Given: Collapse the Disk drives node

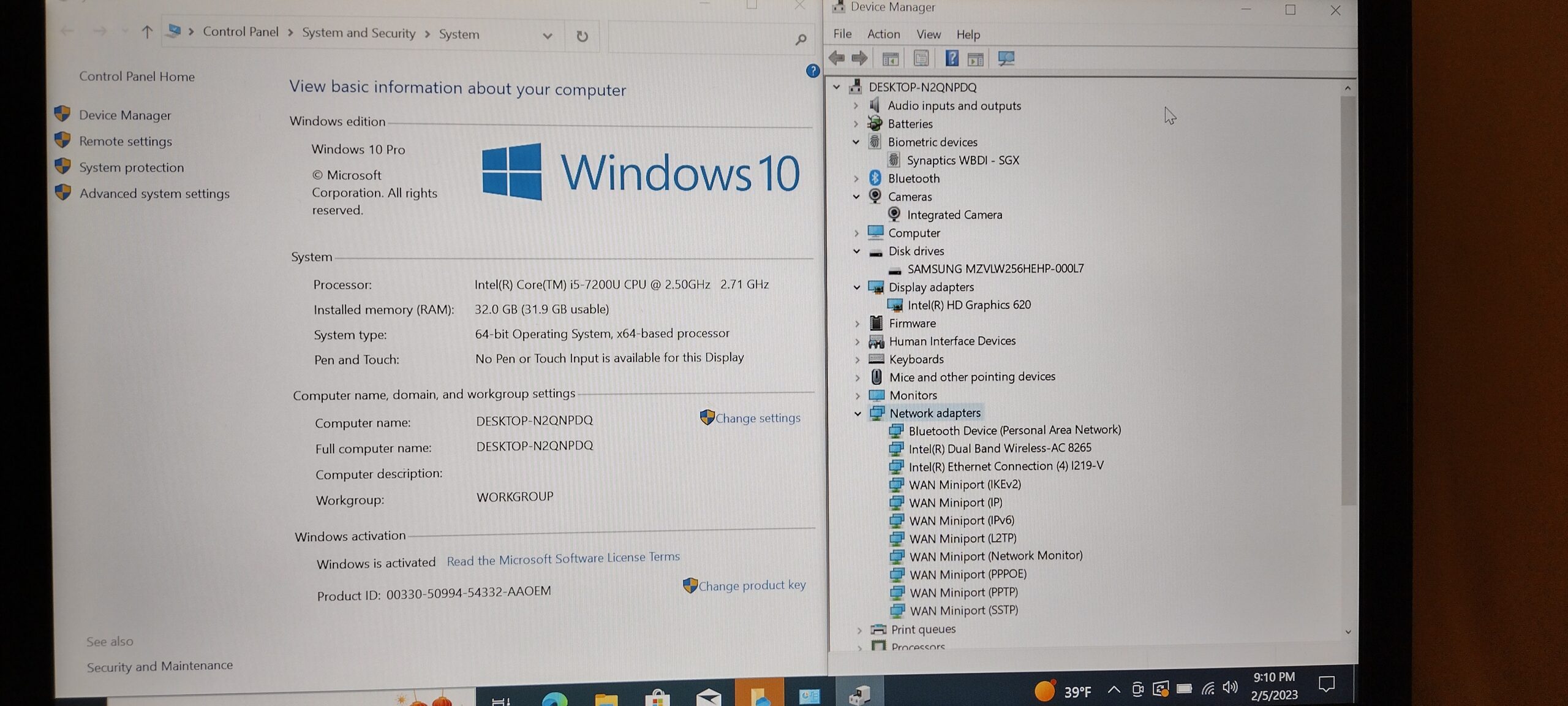Looking at the screenshot, I should pyautogui.click(x=857, y=251).
